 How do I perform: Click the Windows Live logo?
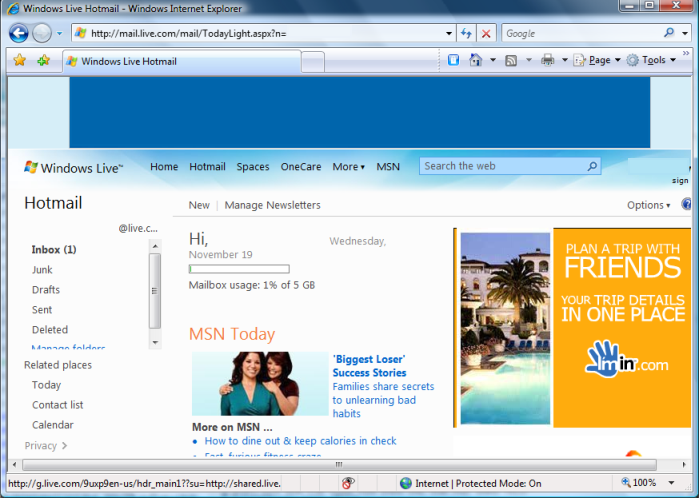click(x=74, y=168)
